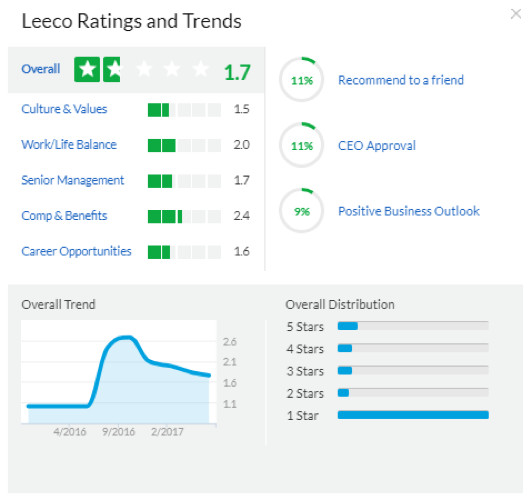The image size is (532, 500).
Task: Click the half-filled second overall star
Action: pyautogui.click(x=112, y=70)
